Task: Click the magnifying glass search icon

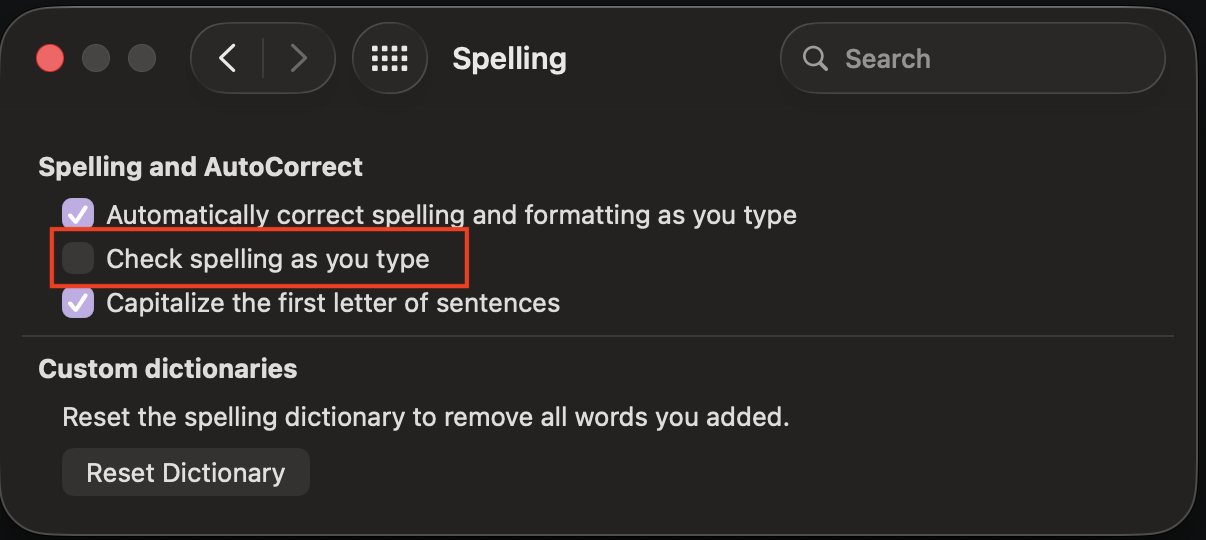Action: [x=815, y=59]
